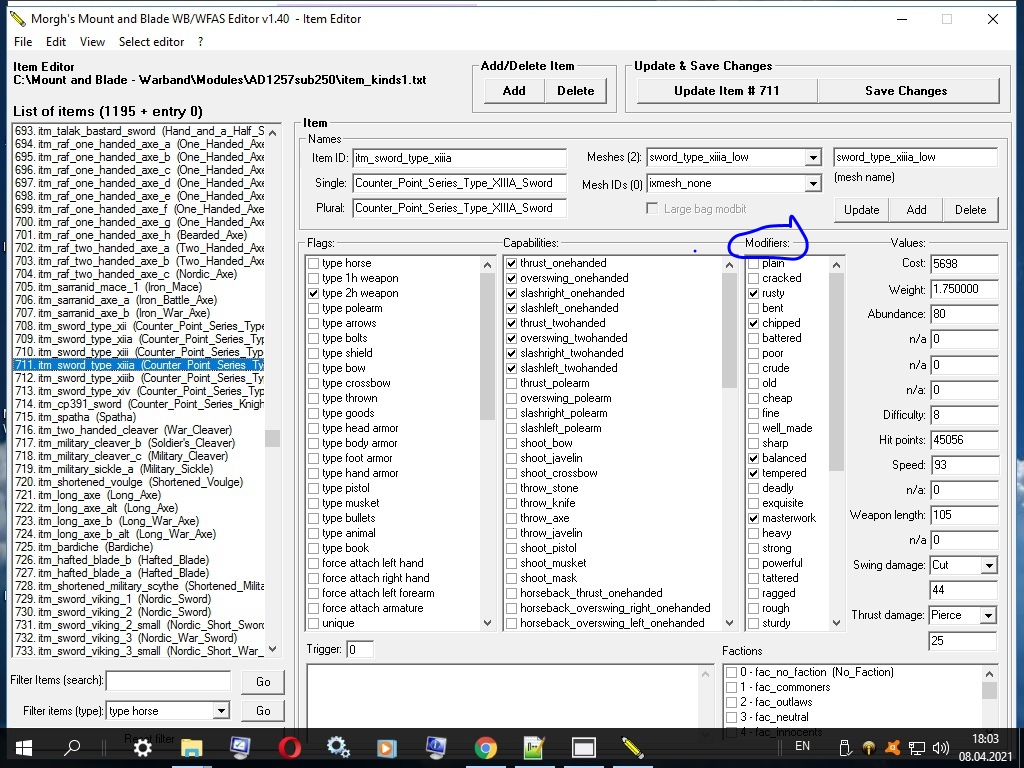
Task: Uncheck the 'type 2h weapon' flag
Action: coord(313,293)
